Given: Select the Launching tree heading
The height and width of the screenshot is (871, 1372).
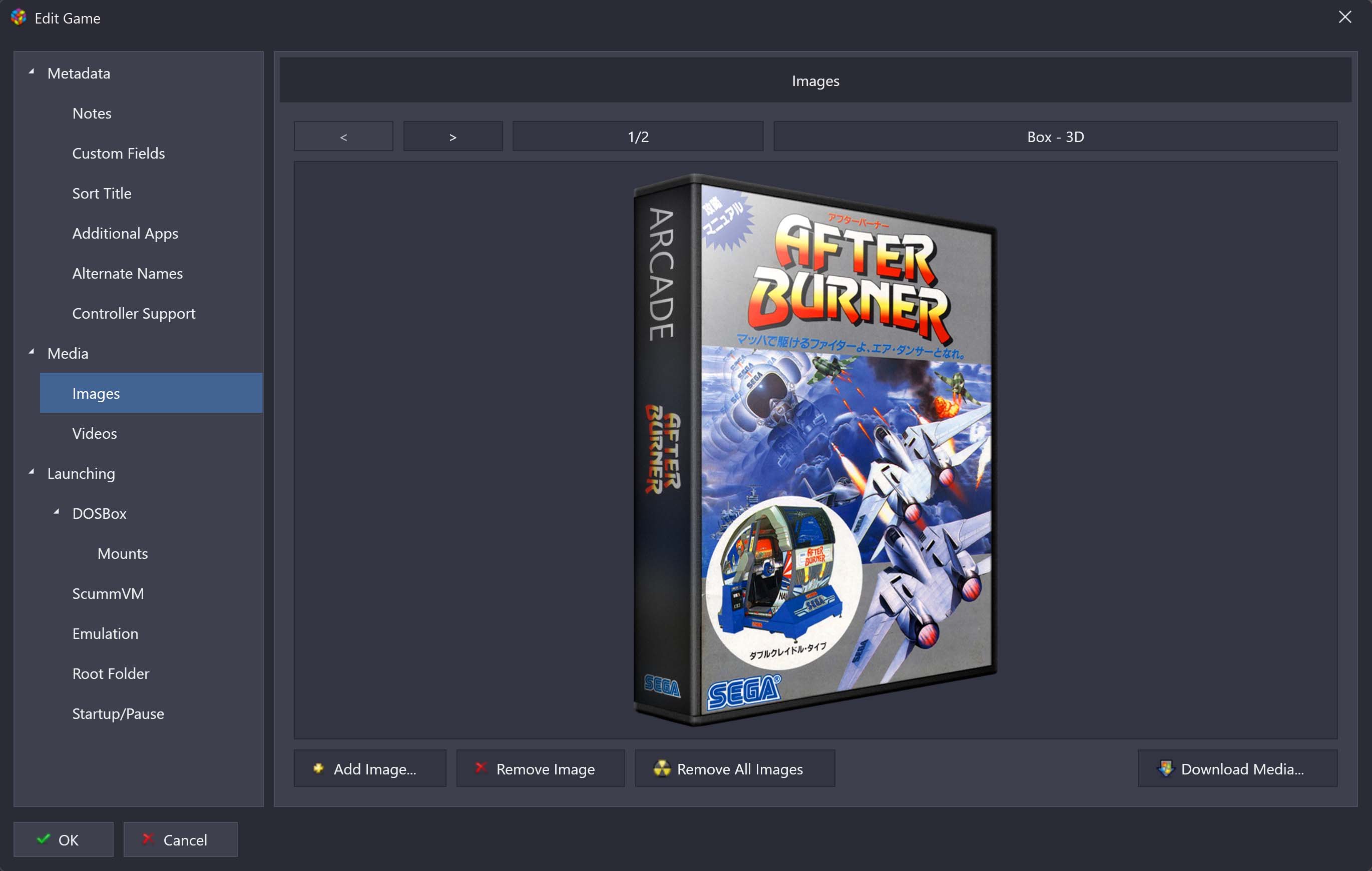Looking at the screenshot, I should pyautogui.click(x=82, y=474).
